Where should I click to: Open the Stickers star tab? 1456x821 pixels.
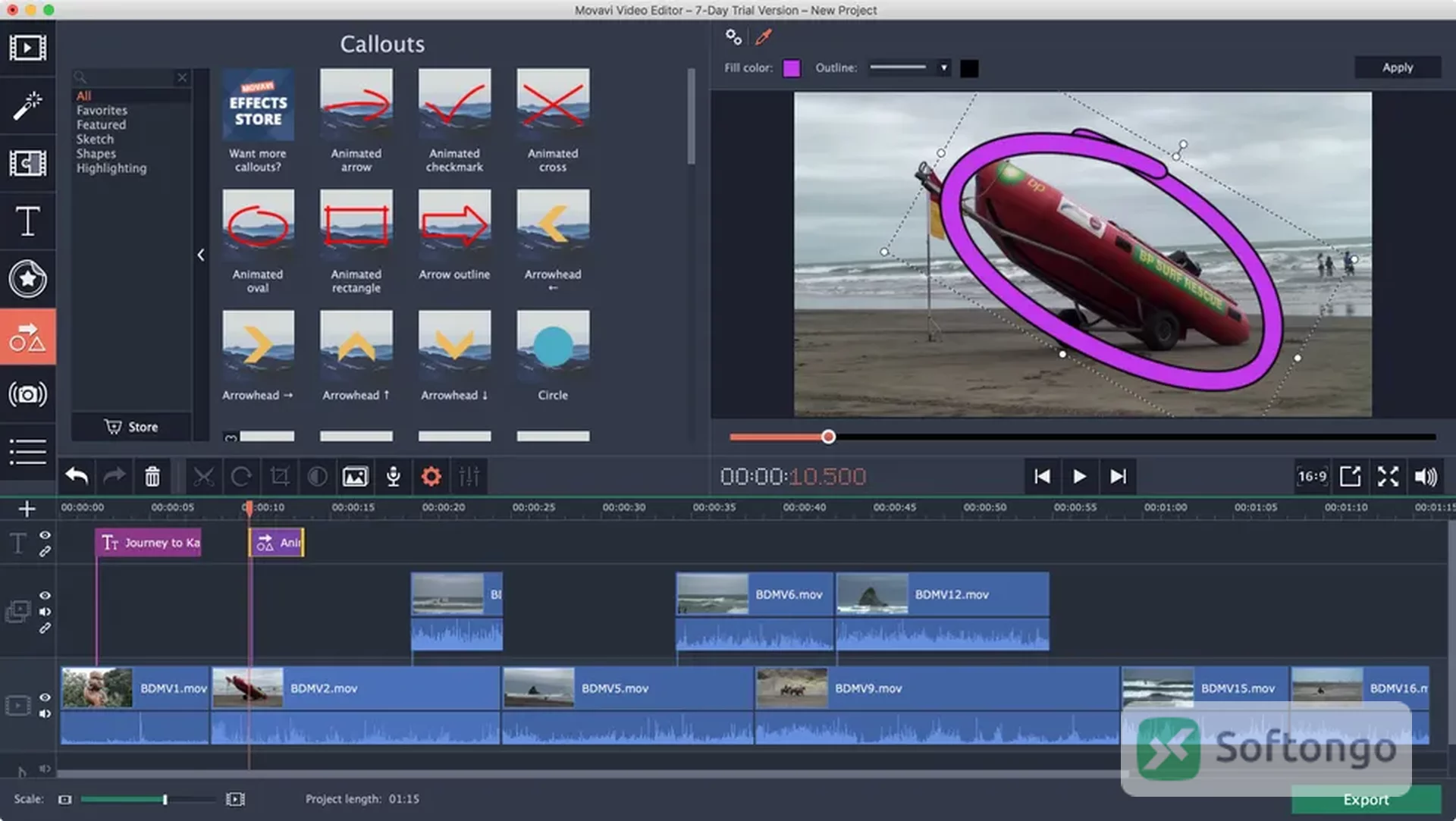27,279
